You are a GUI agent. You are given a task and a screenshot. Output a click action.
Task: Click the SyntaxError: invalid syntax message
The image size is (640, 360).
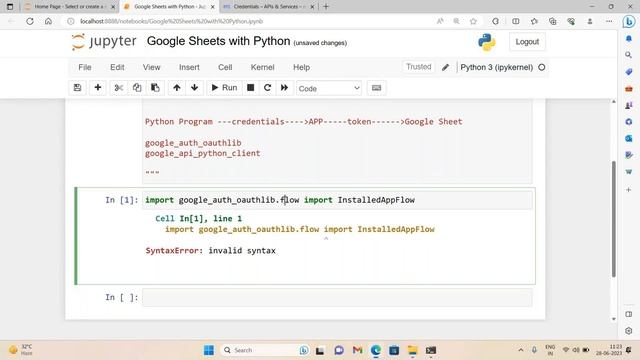[x=211, y=251]
